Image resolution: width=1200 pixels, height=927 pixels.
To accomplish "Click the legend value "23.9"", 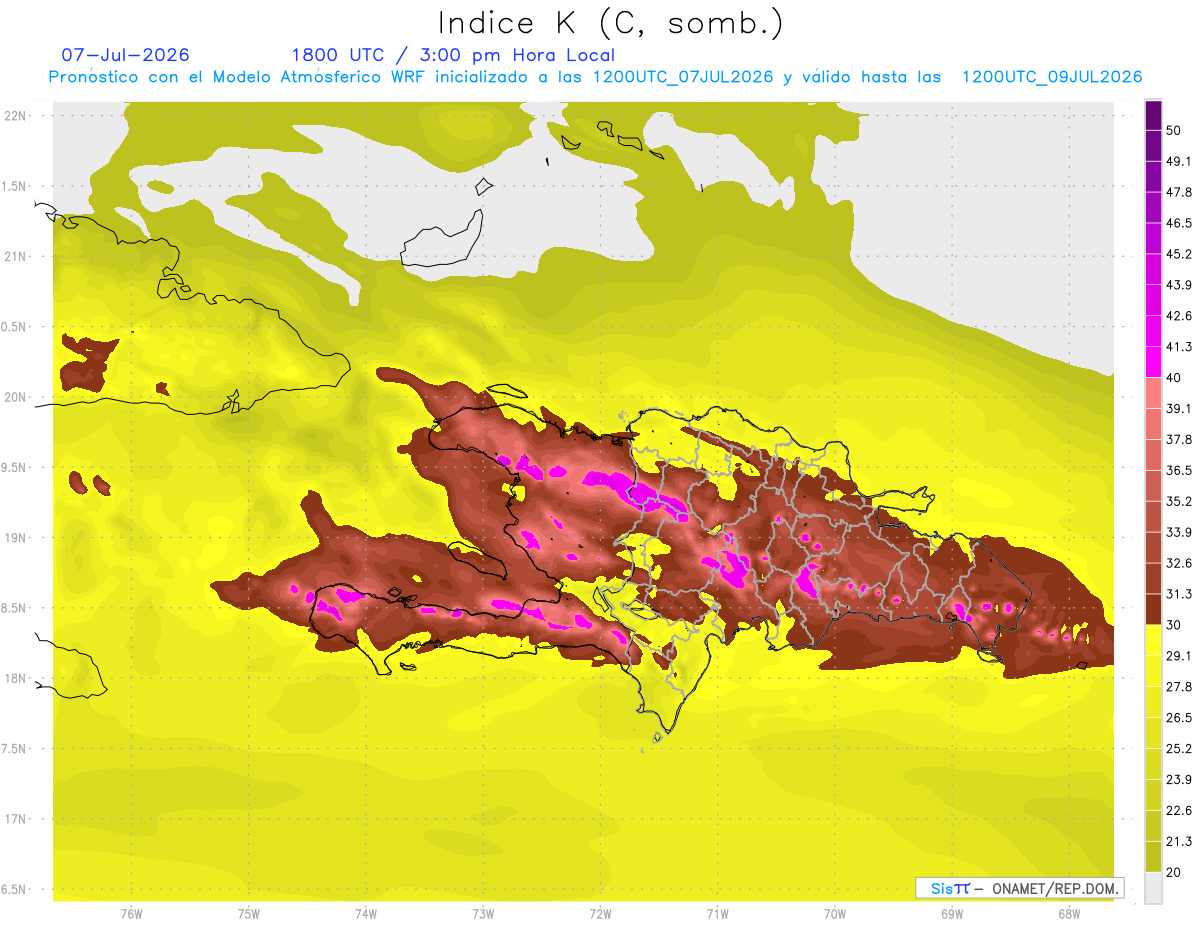I will (1178, 779).
